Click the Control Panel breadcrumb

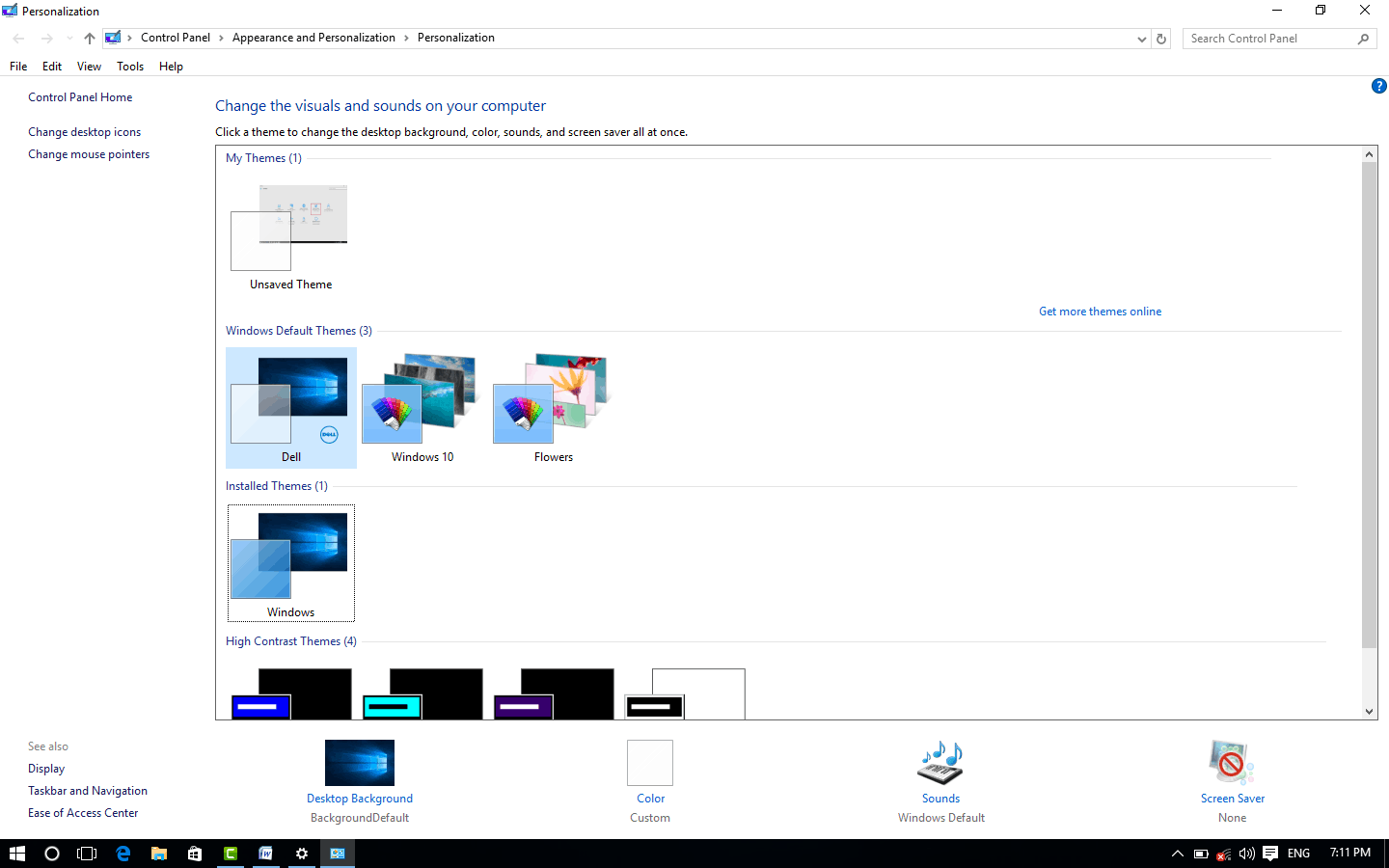point(175,38)
